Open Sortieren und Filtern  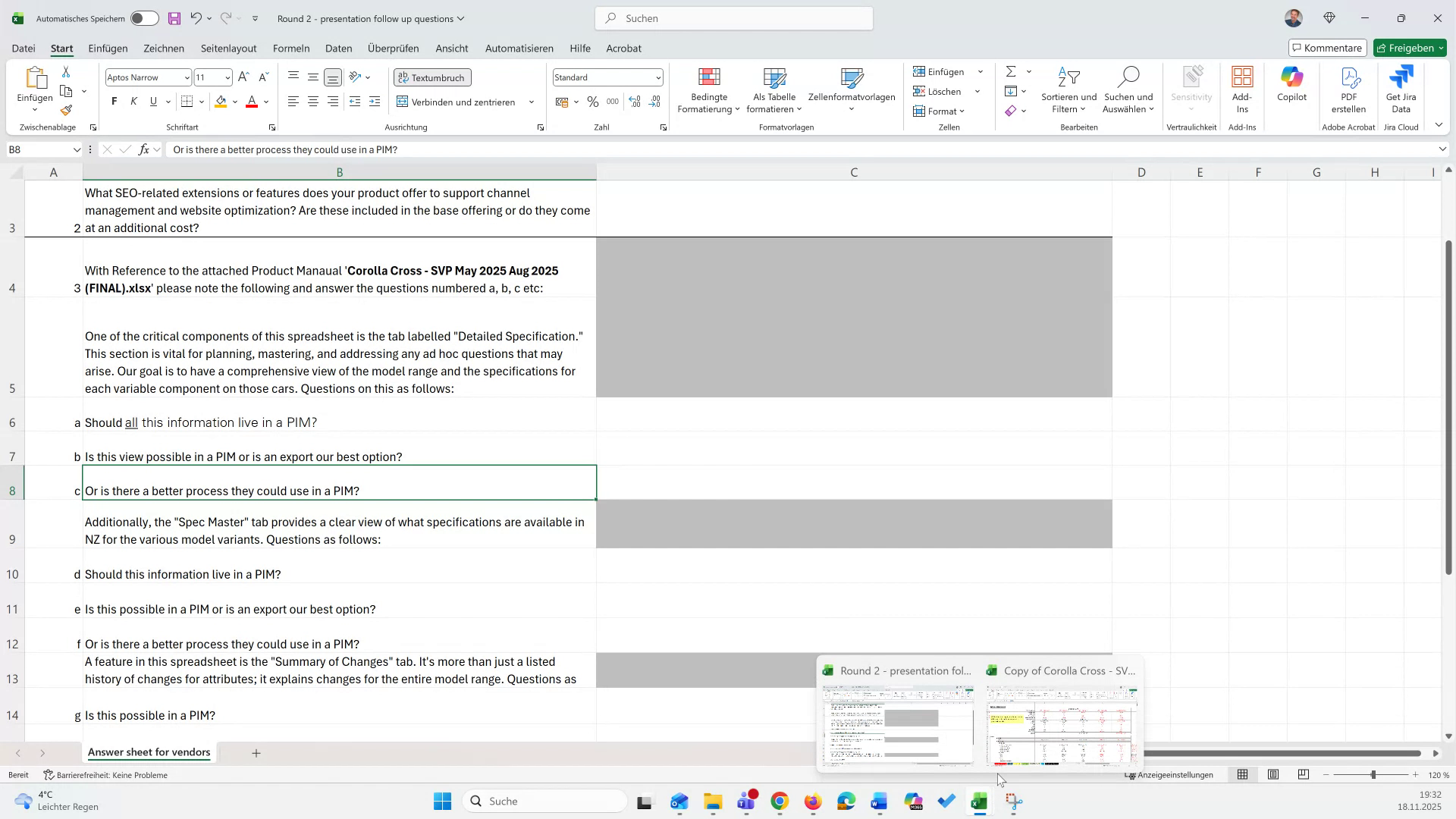1068,89
